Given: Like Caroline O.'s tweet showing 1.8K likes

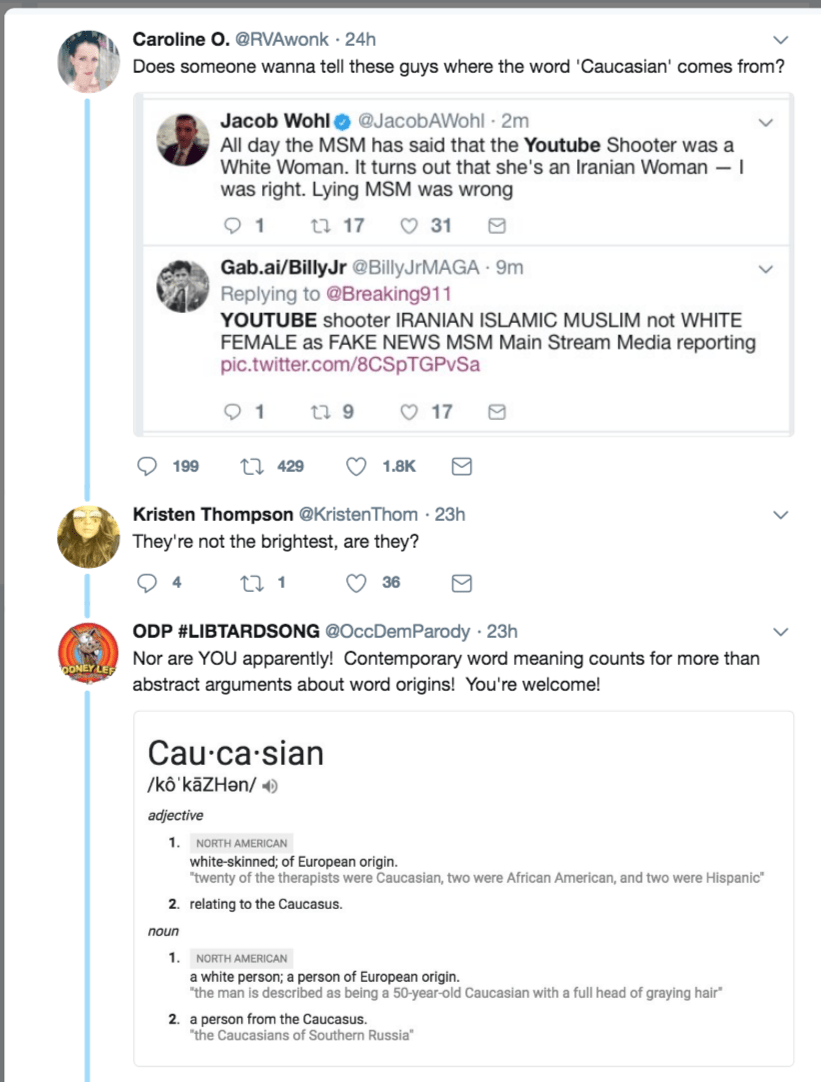Looking at the screenshot, I should pyautogui.click(x=355, y=465).
